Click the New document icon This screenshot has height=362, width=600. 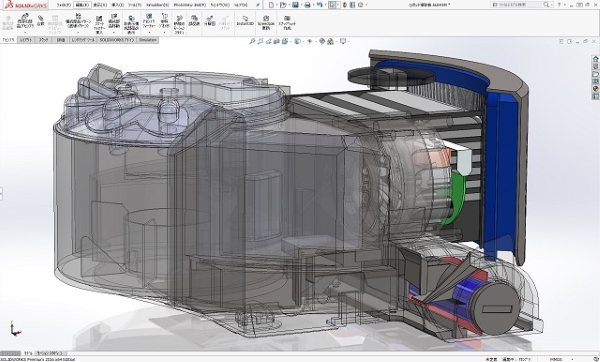[x=271, y=5]
